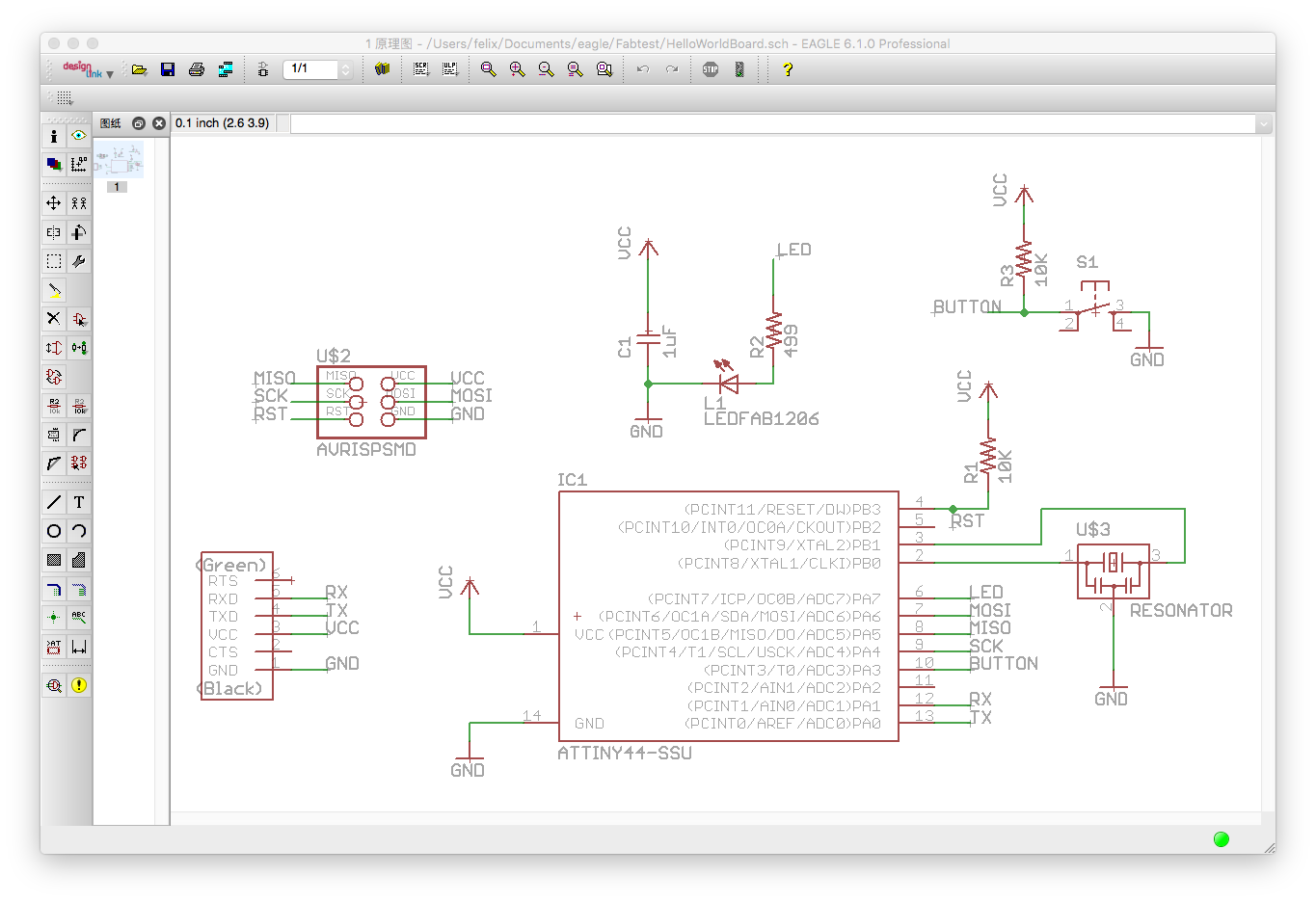
Task: Activate the Show (eye) tool
Action: [79, 136]
